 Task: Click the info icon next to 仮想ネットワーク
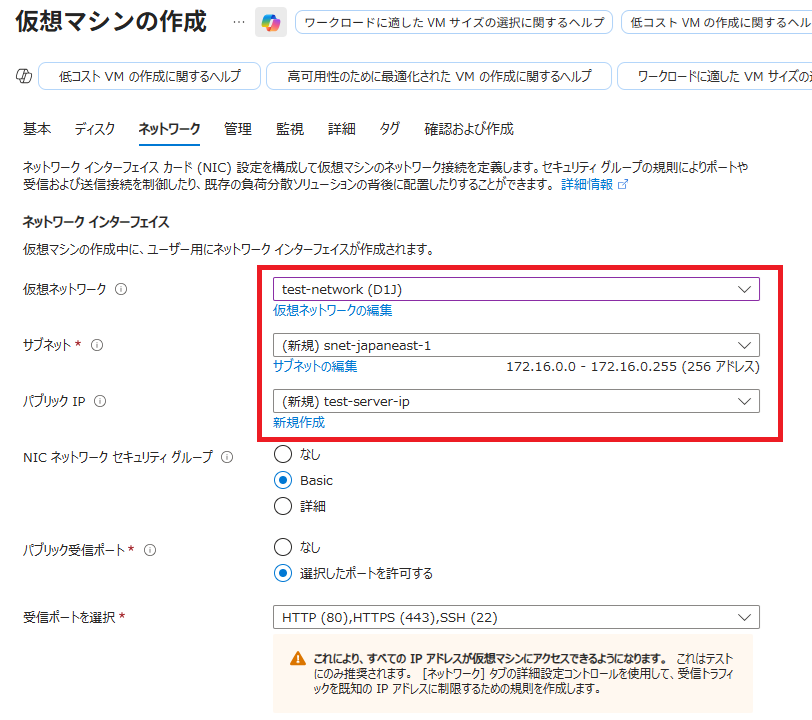pos(121,290)
